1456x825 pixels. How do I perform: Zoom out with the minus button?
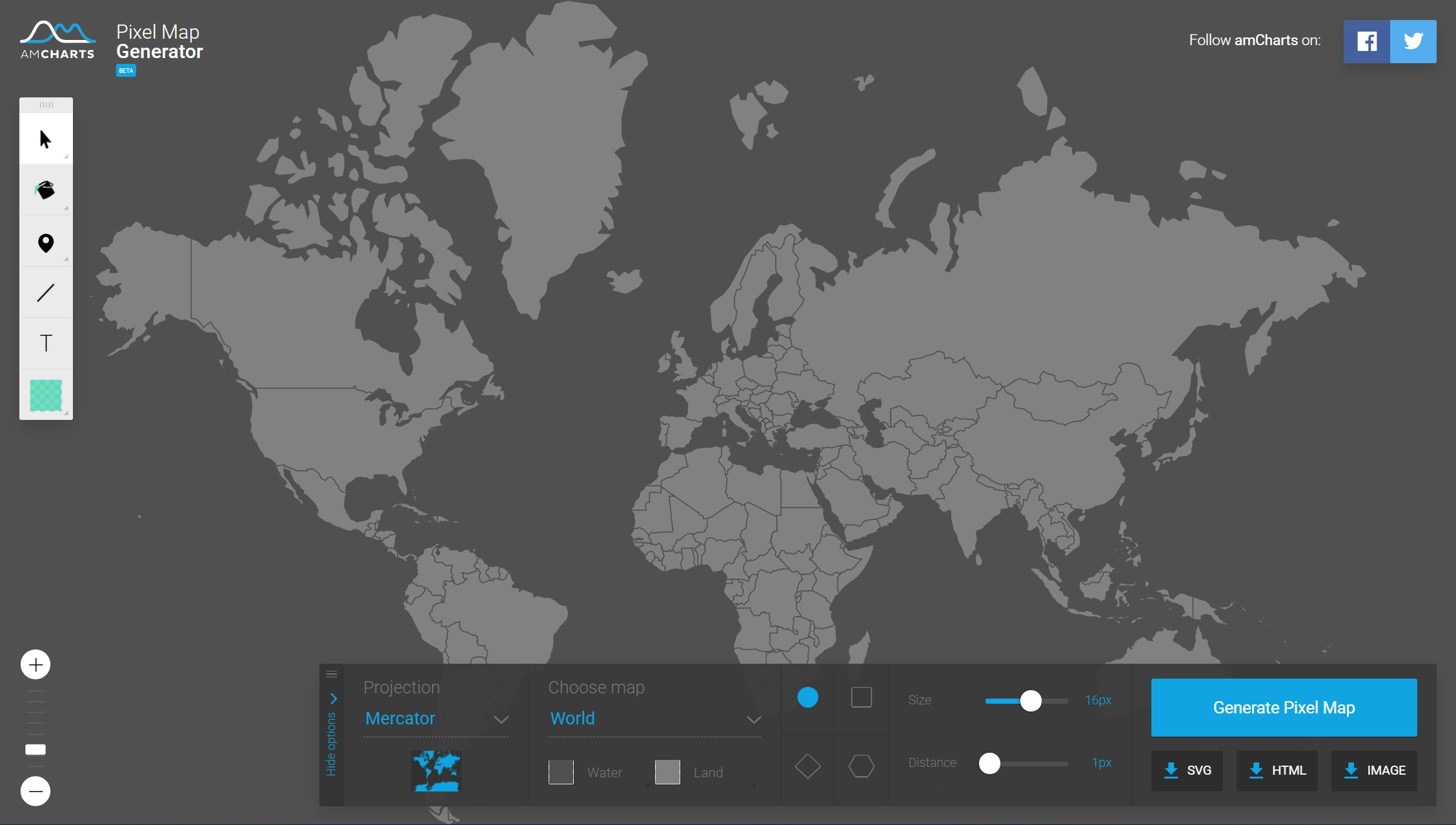(35, 791)
